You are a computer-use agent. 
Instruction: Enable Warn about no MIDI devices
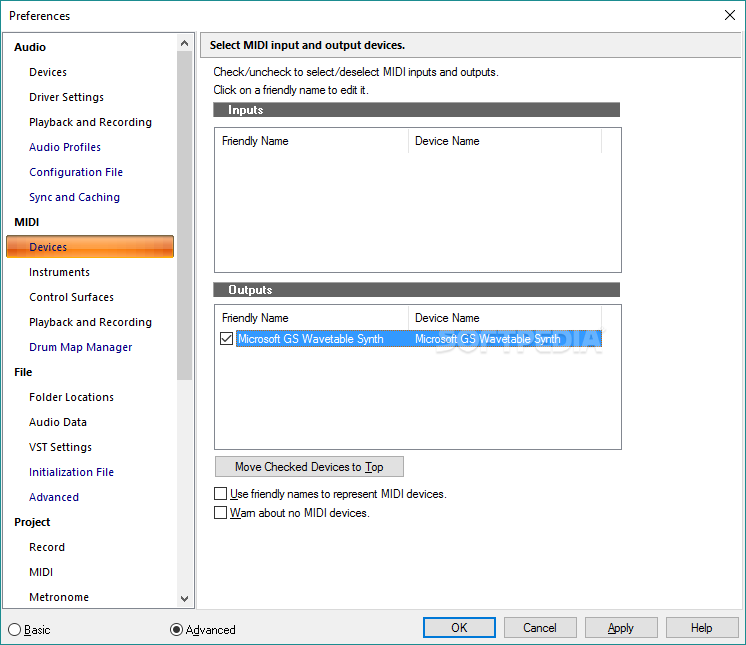[220, 513]
